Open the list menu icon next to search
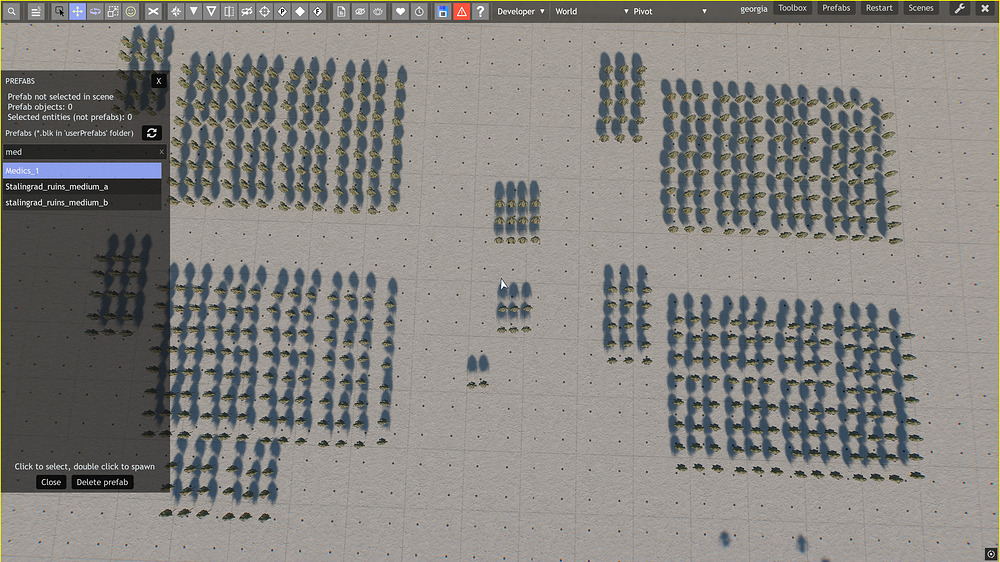This screenshot has height=562, width=1000. pos(36,11)
